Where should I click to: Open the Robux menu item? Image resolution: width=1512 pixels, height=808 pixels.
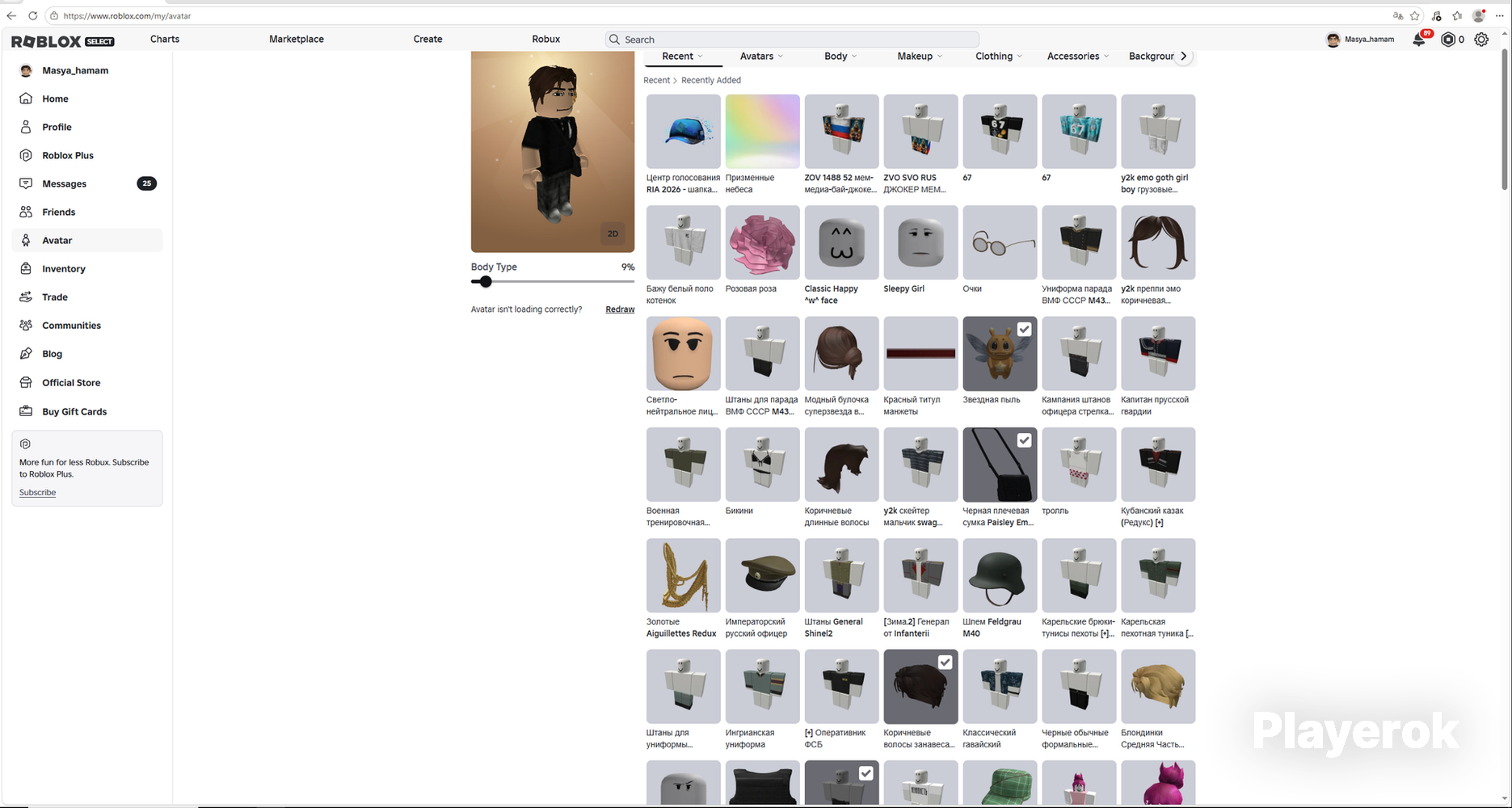[546, 39]
